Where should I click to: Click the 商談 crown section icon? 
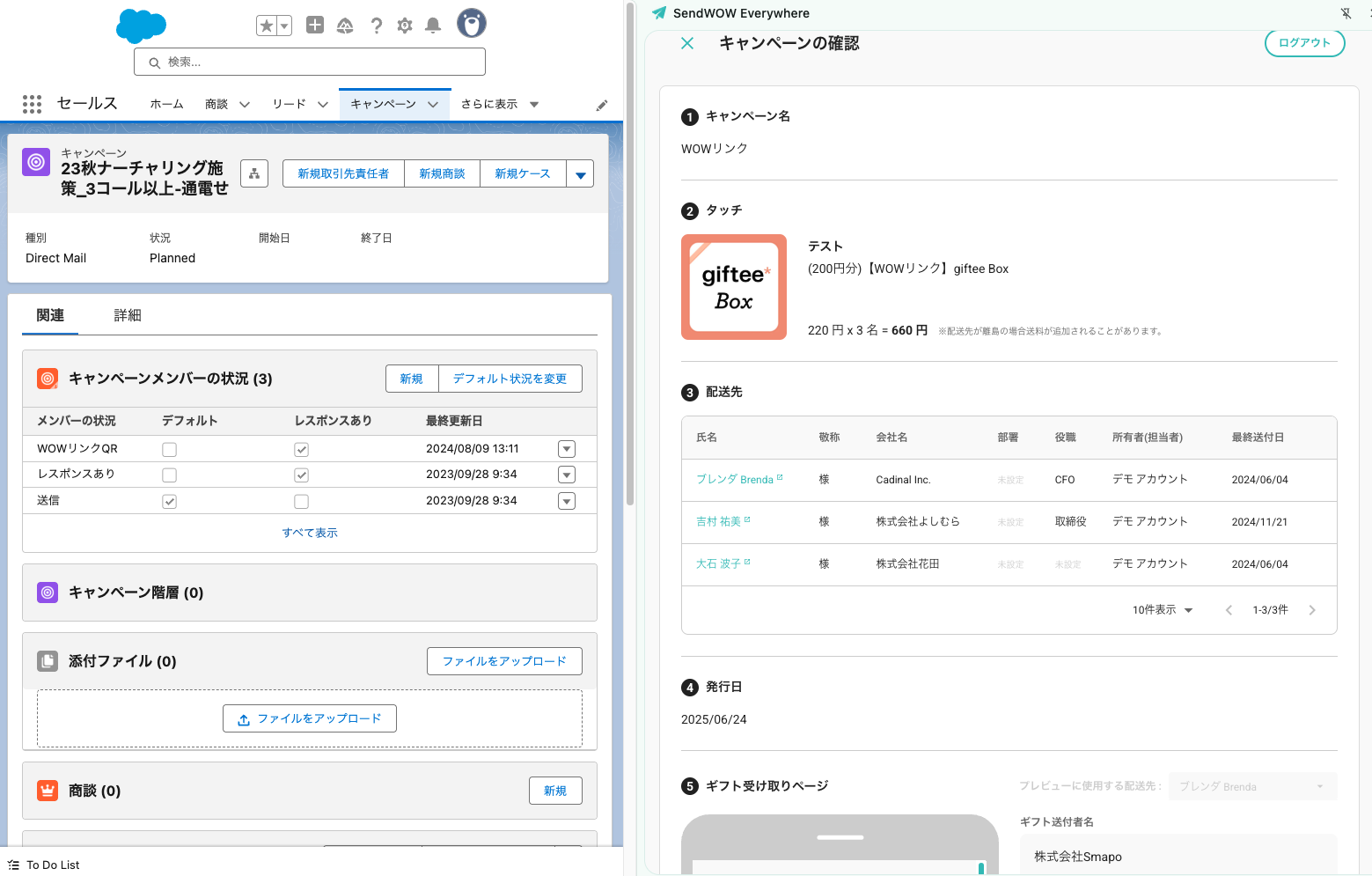tap(48, 791)
